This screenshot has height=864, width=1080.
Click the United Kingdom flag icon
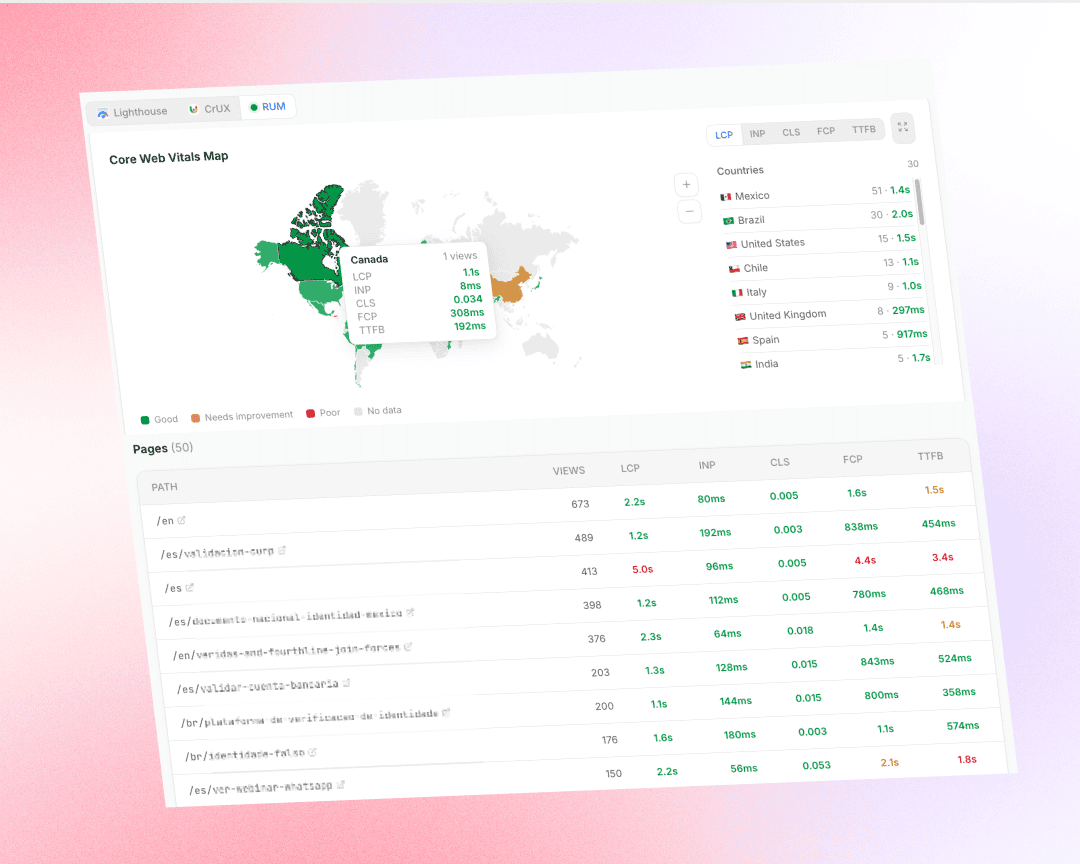tap(740, 317)
